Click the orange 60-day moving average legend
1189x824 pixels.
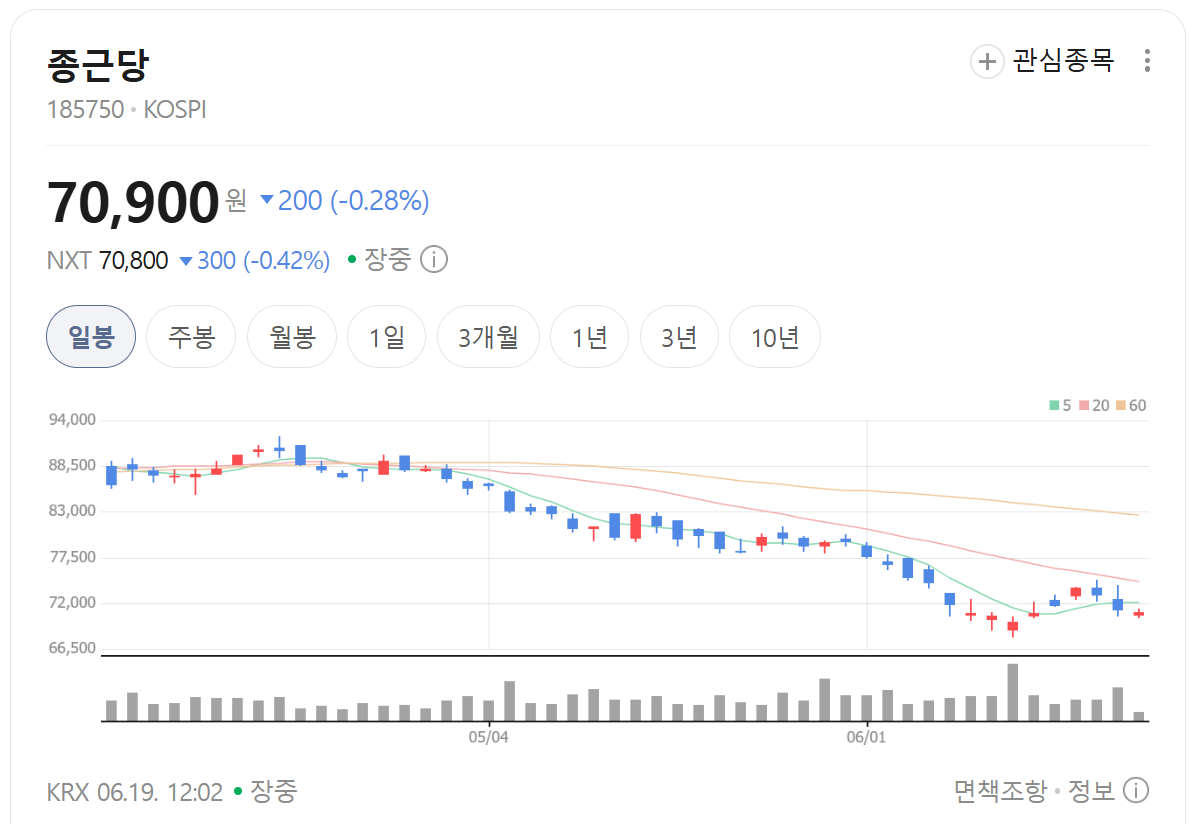pos(1131,406)
